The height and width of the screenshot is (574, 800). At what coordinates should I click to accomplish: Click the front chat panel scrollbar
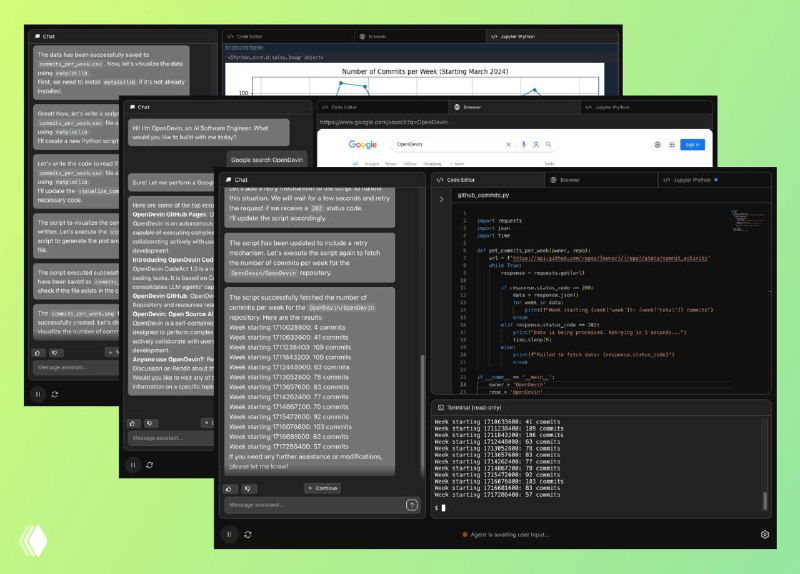point(422,416)
